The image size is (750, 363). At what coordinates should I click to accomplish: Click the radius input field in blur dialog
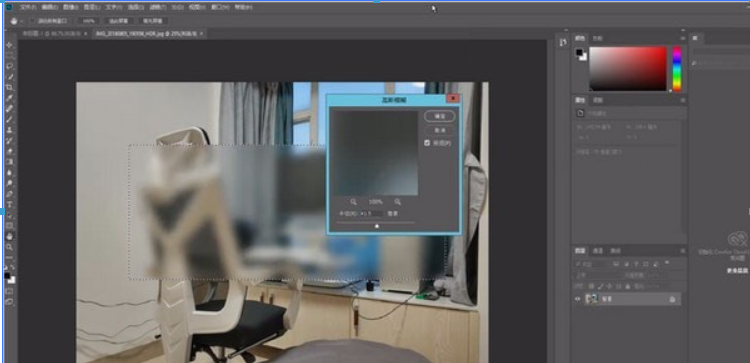(x=371, y=214)
